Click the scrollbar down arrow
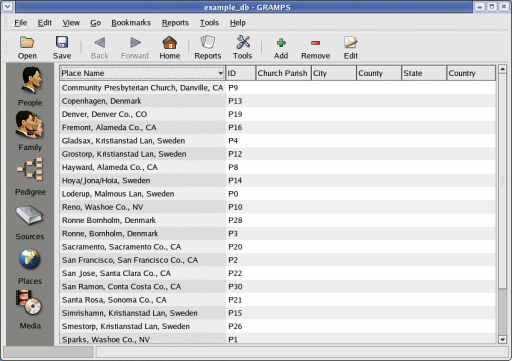 [502, 340]
